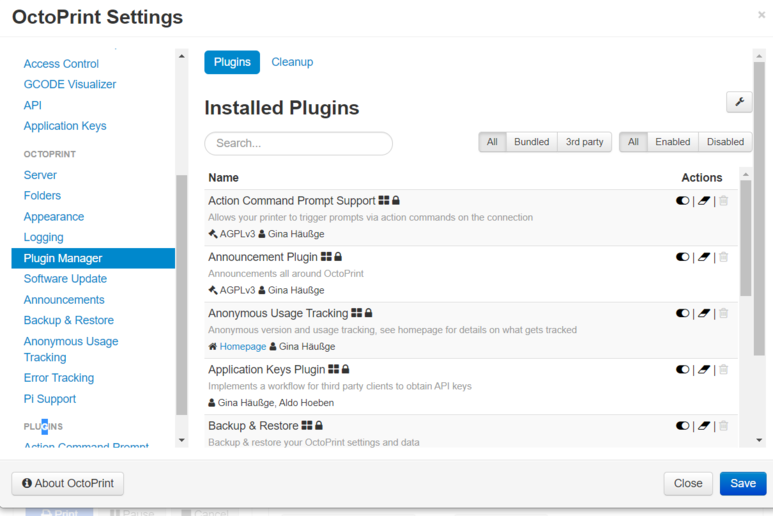Open plugin manager wrench settings
Image resolution: width=773 pixels, height=516 pixels.
739,102
